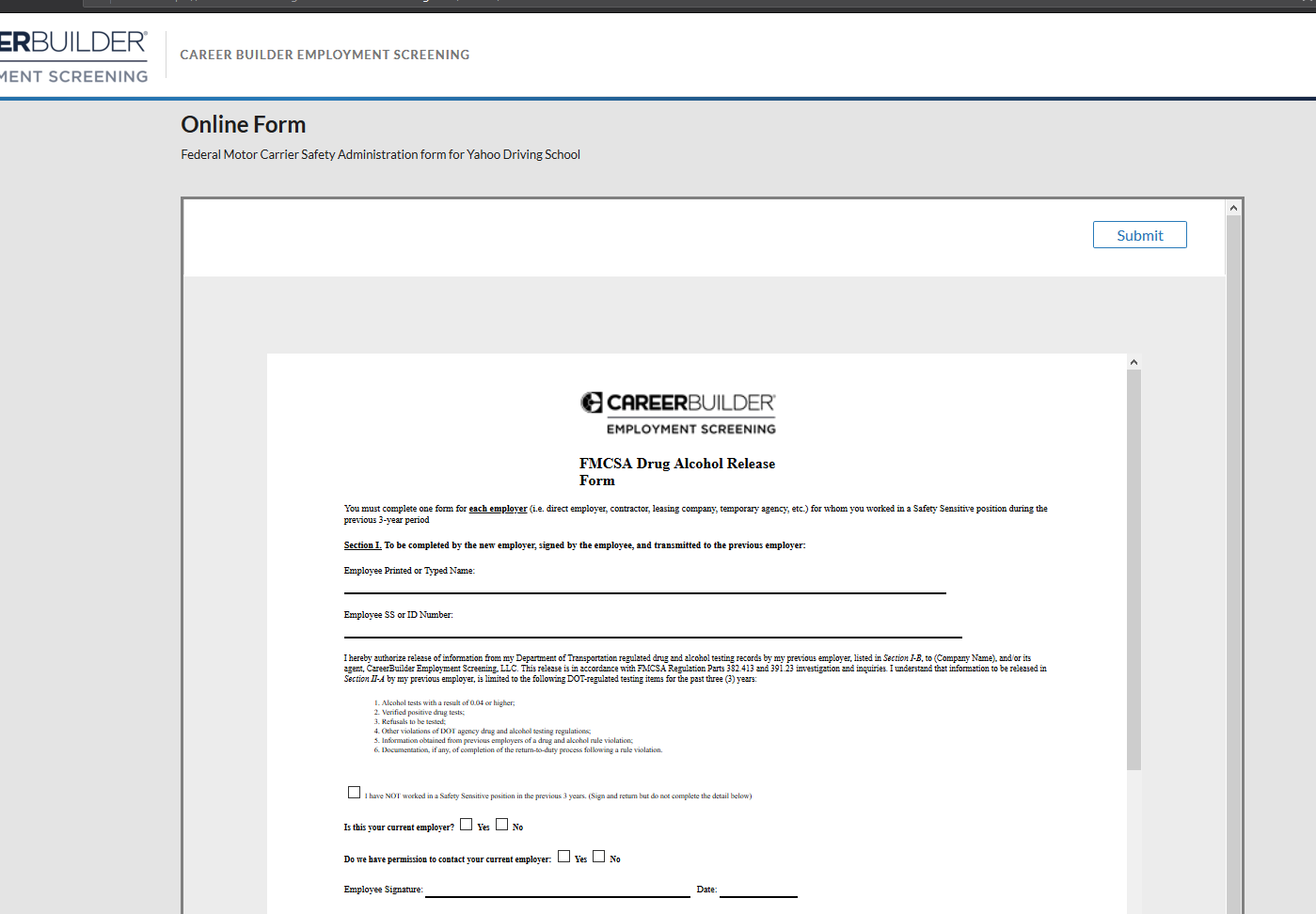Click the Employee Signature line
Viewport: 1316px width, 914px height.
pos(558,890)
